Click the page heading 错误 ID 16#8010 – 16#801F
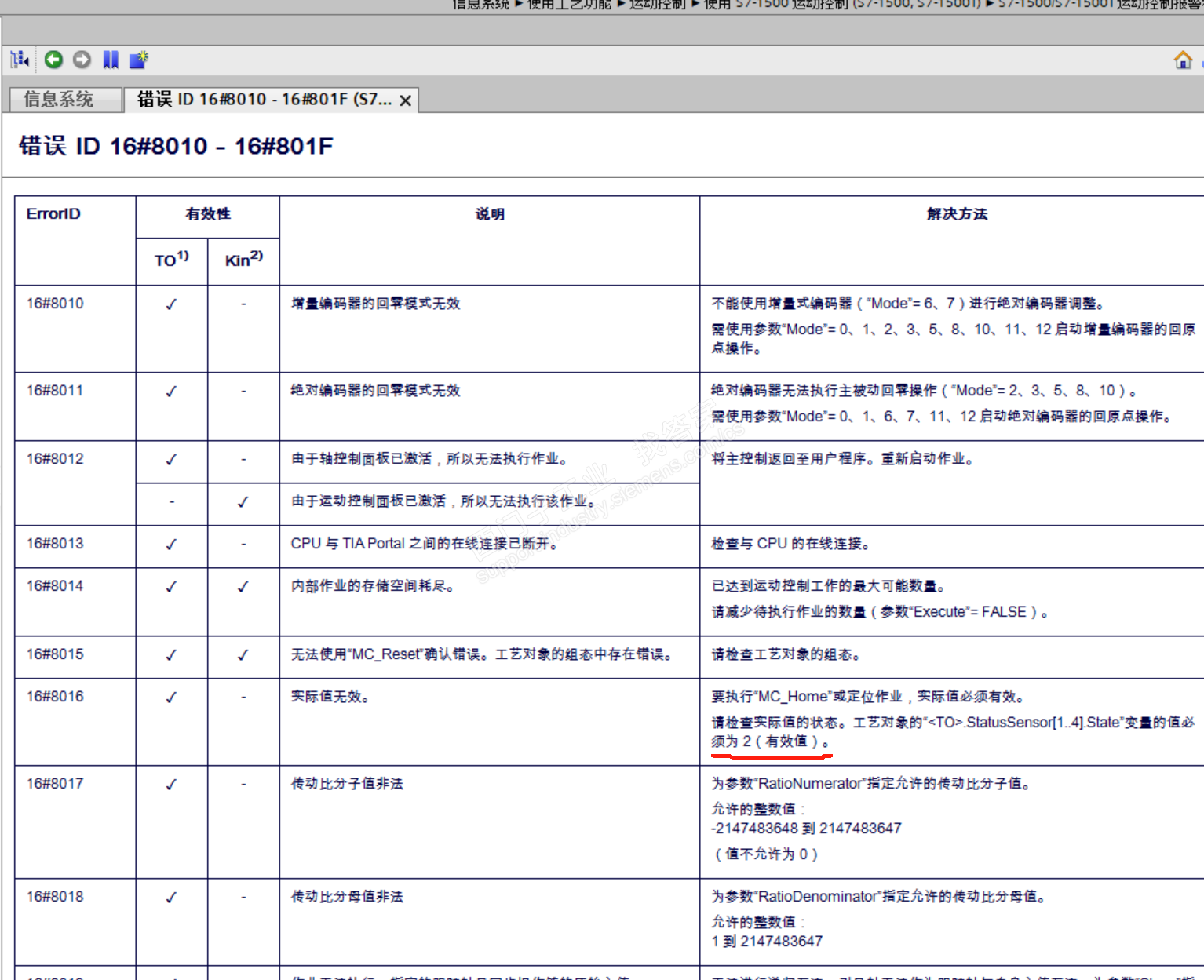The width and height of the screenshot is (1204, 980). (x=176, y=146)
